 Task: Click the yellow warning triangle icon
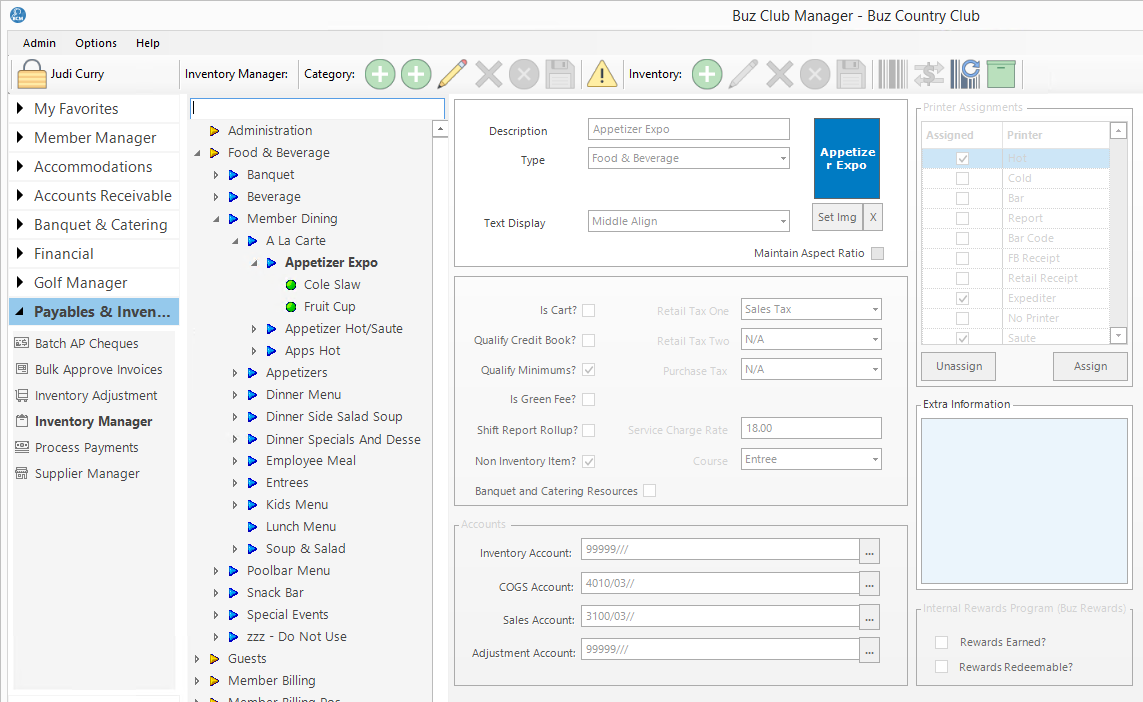coord(601,74)
